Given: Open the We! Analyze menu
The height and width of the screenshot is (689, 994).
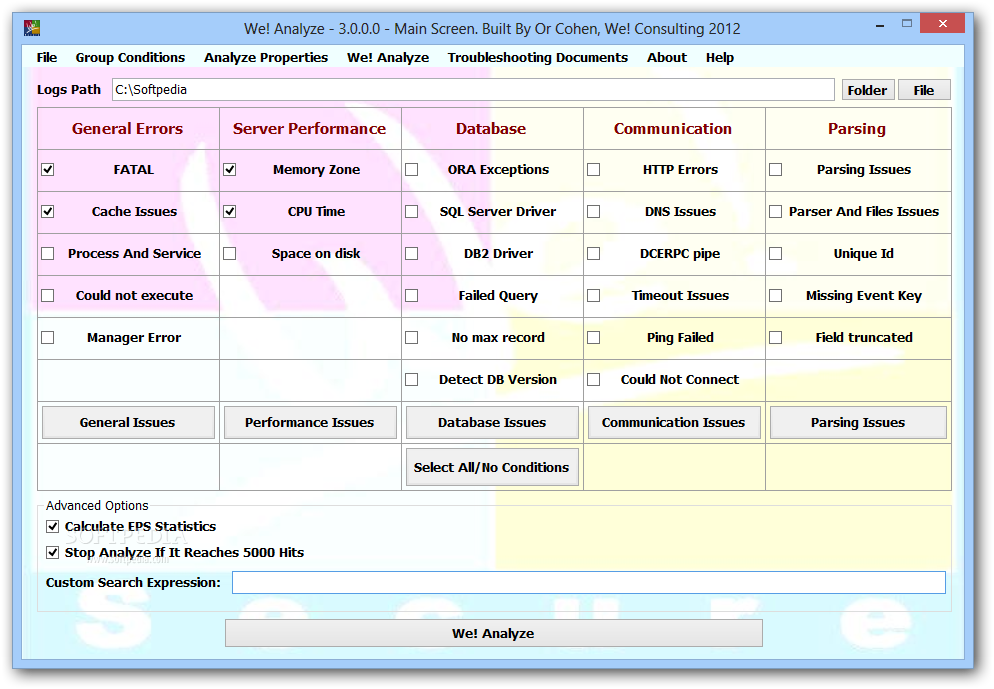Looking at the screenshot, I should pyautogui.click(x=388, y=58).
